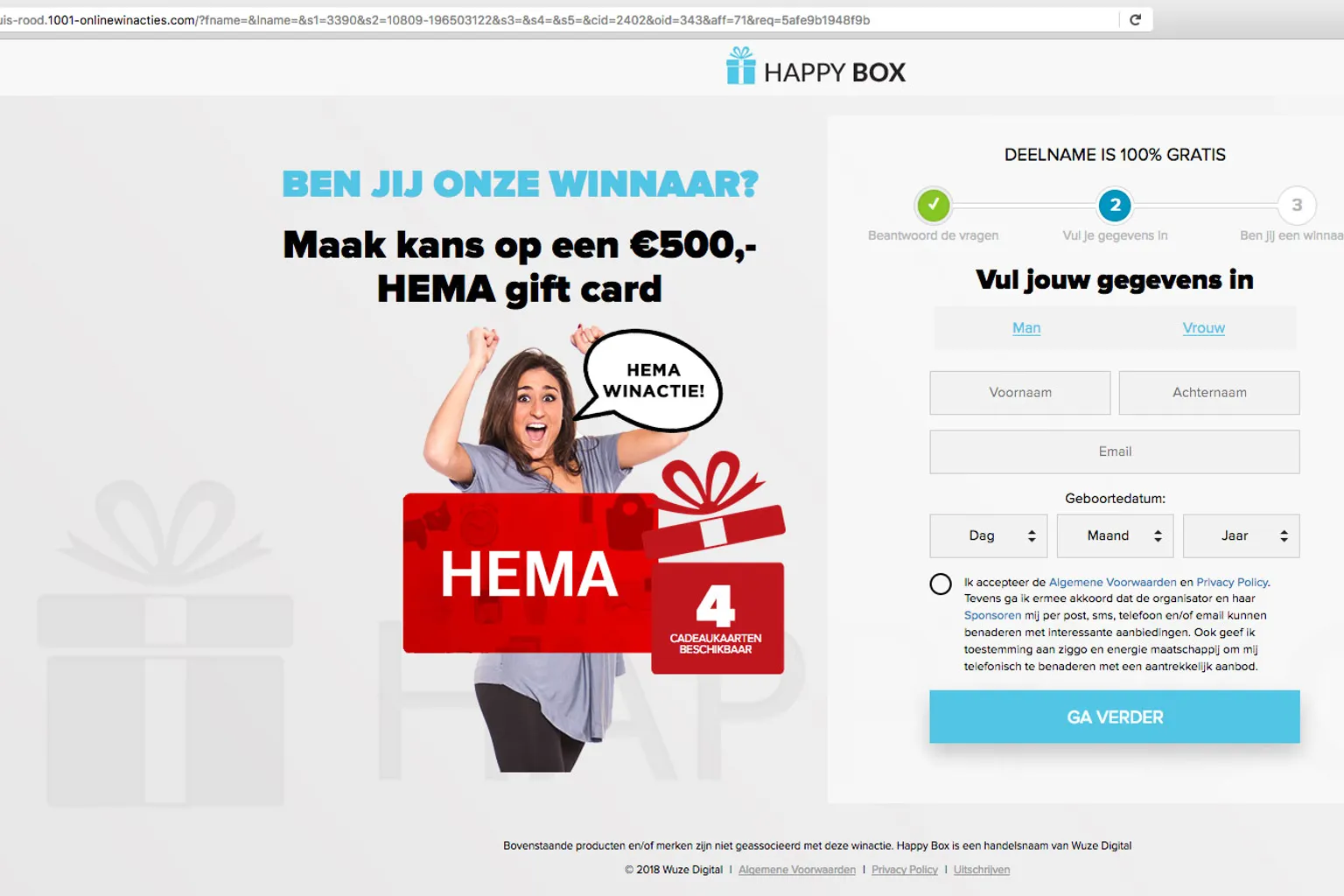Open the Sponsoren link in consent text
Image resolution: width=1344 pixels, height=896 pixels.
tap(992, 615)
